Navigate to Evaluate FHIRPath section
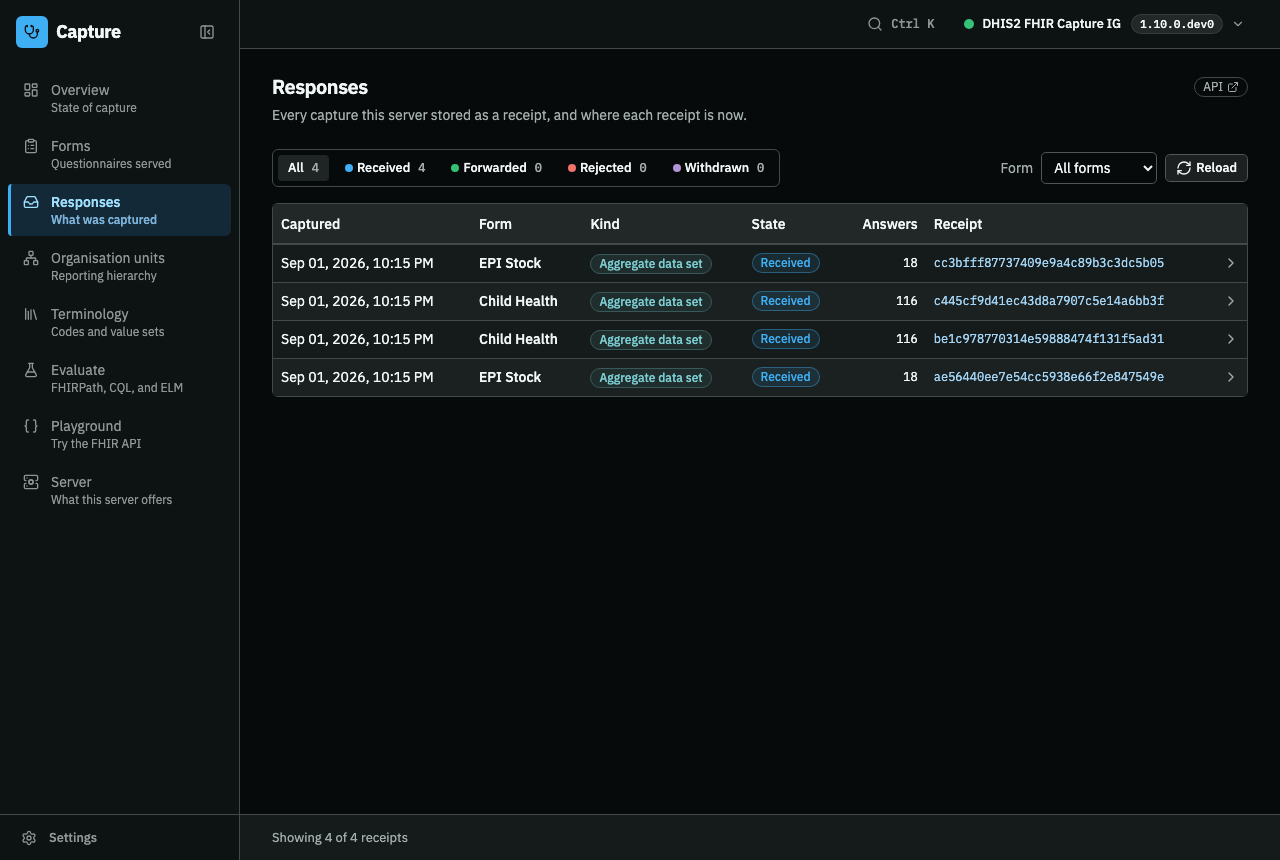Image resolution: width=1280 pixels, height=860 pixels. (x=120, y=378)
